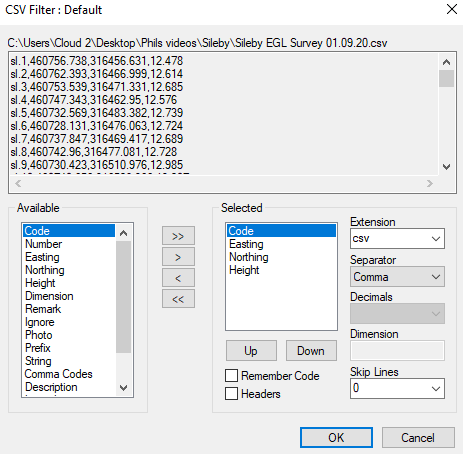463x454 pixels.
Task: Enable the Remember Code checkbox
Action: tap(231, 375)
